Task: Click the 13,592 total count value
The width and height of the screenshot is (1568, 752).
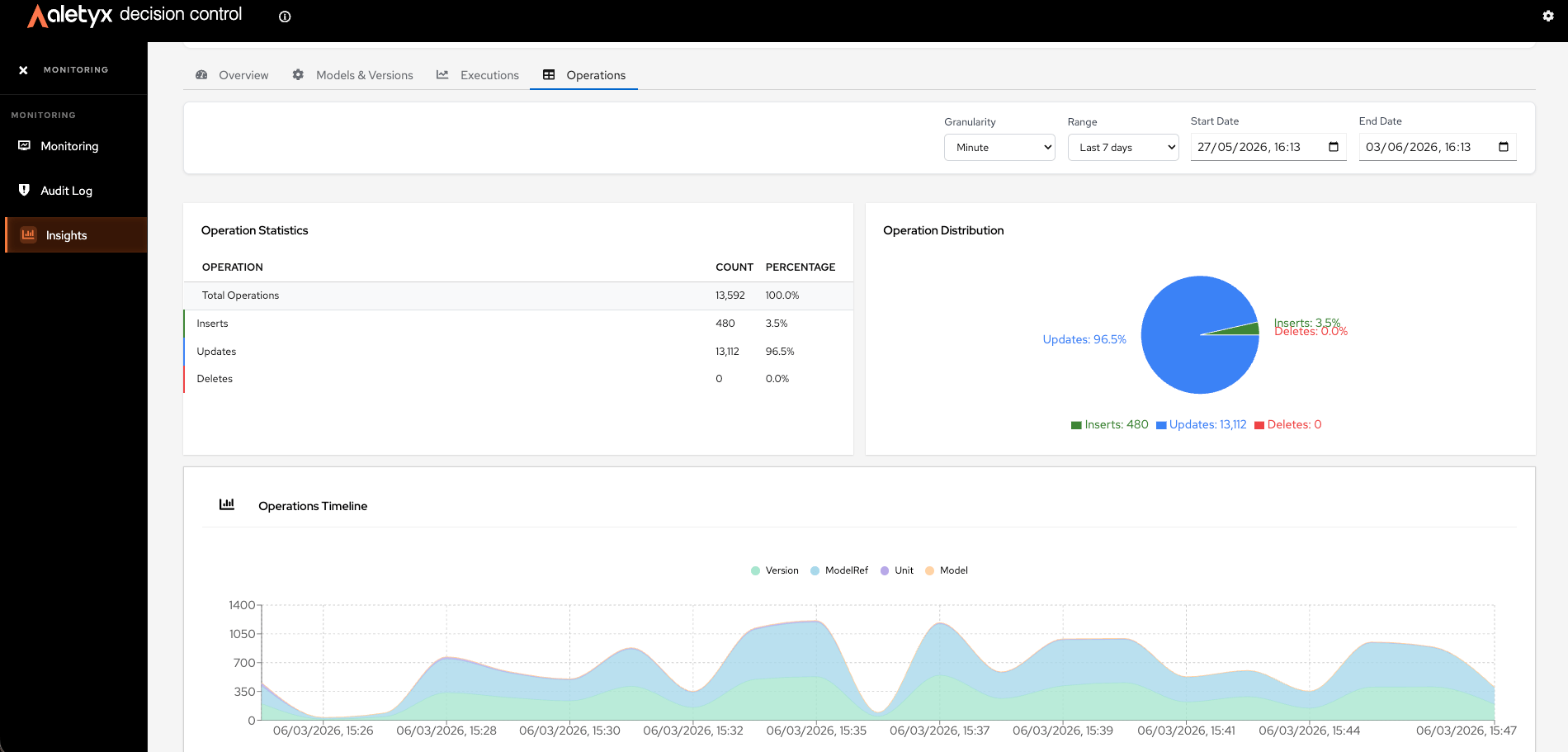Action: (x=730, y=296)
